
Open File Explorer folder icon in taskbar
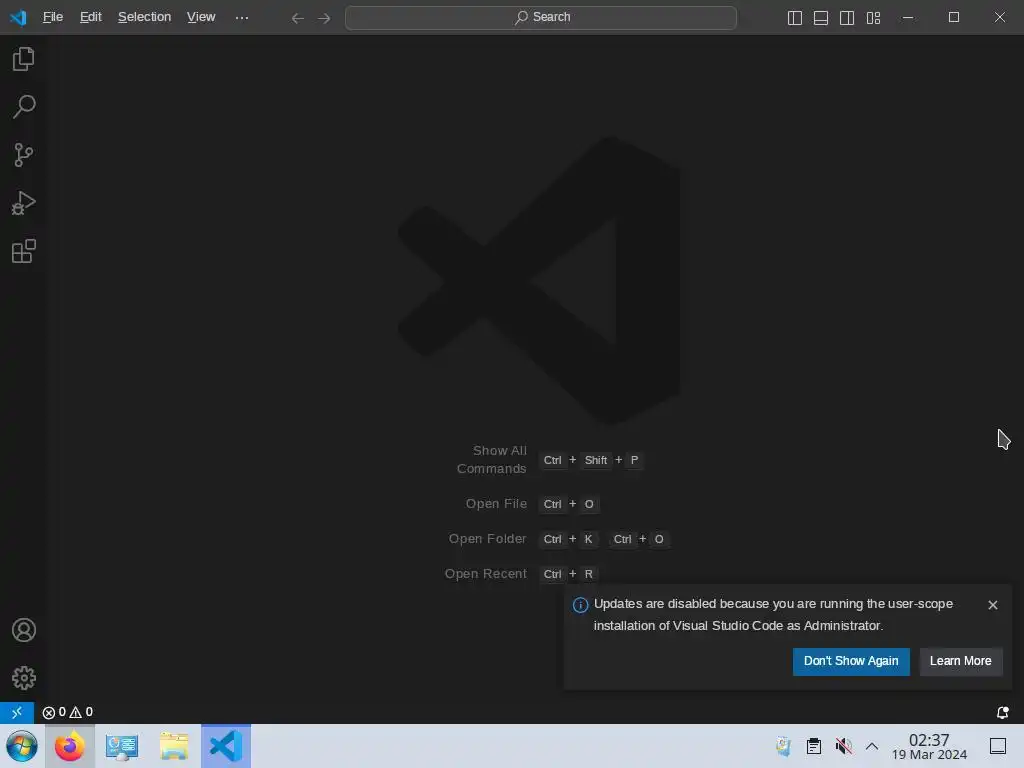click(174, 746)
